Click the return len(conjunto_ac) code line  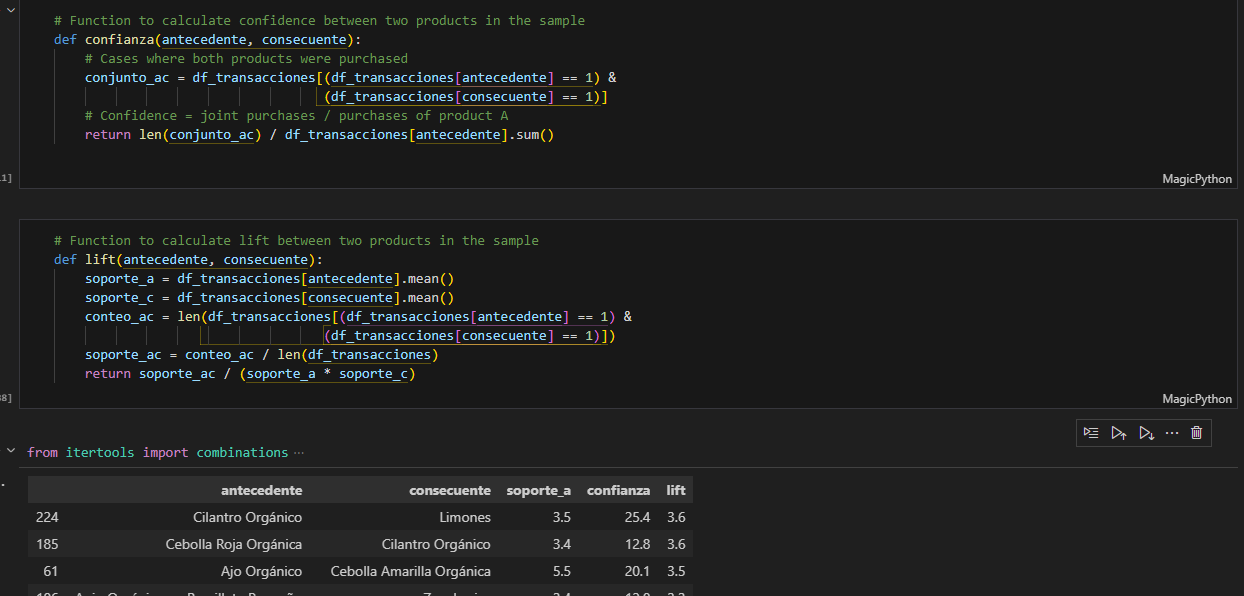coord(319,135)
